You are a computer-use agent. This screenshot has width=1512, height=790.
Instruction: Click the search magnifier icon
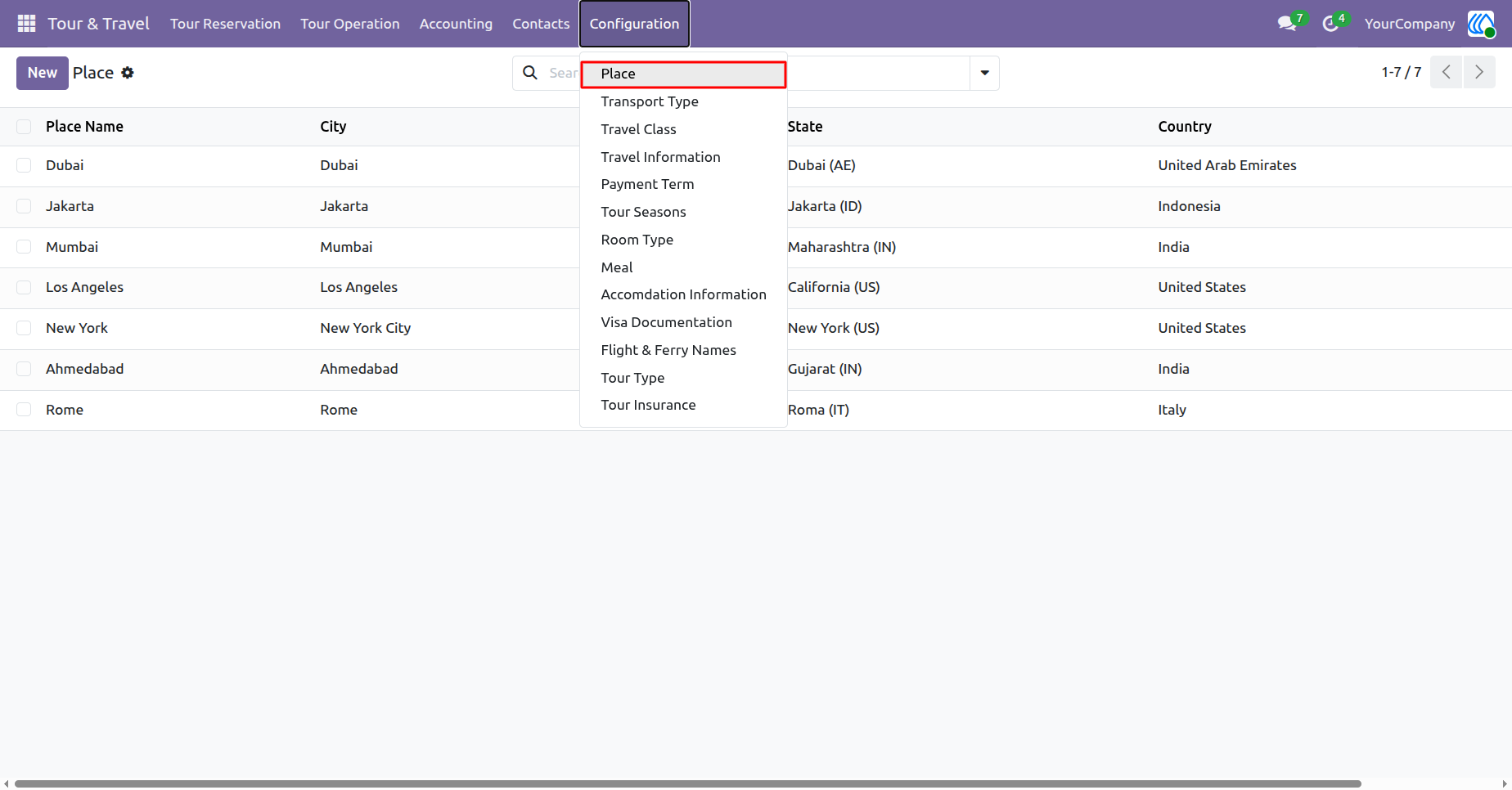coord(530,73)
